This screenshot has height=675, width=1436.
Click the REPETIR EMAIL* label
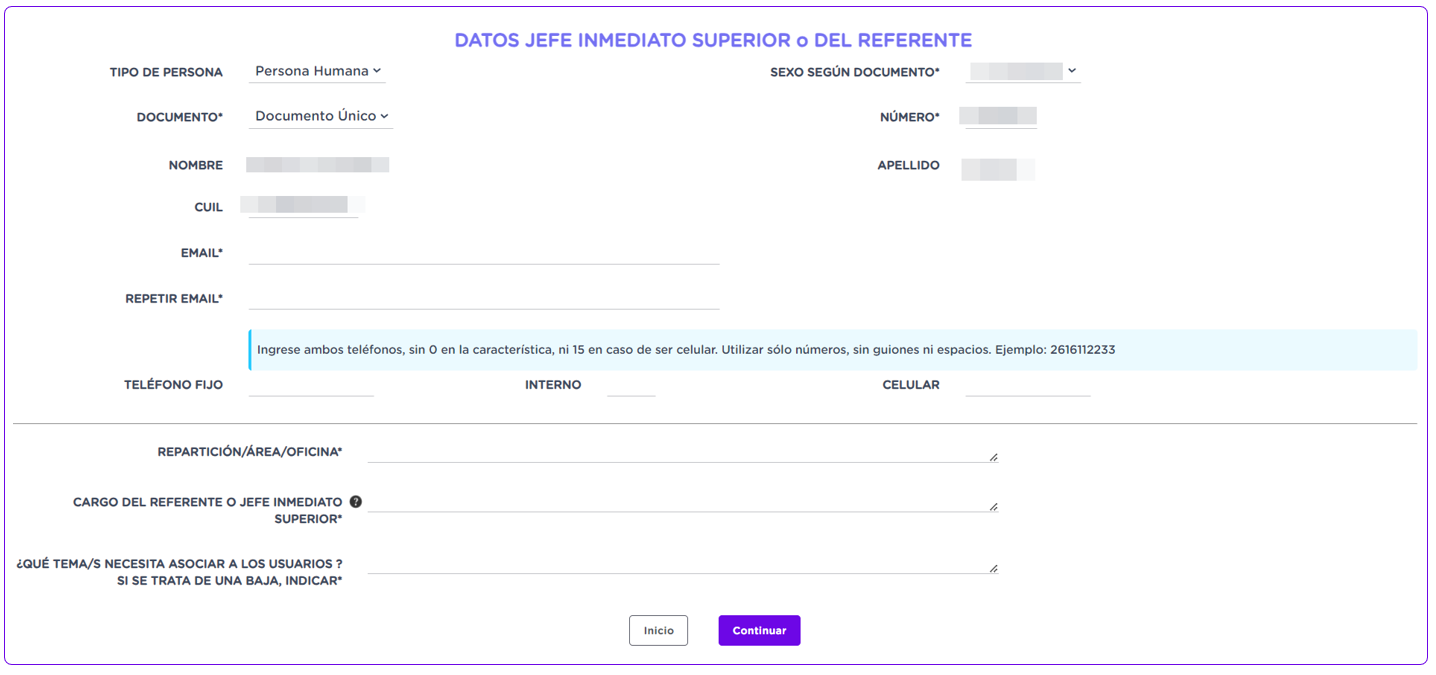pos(174,298)
